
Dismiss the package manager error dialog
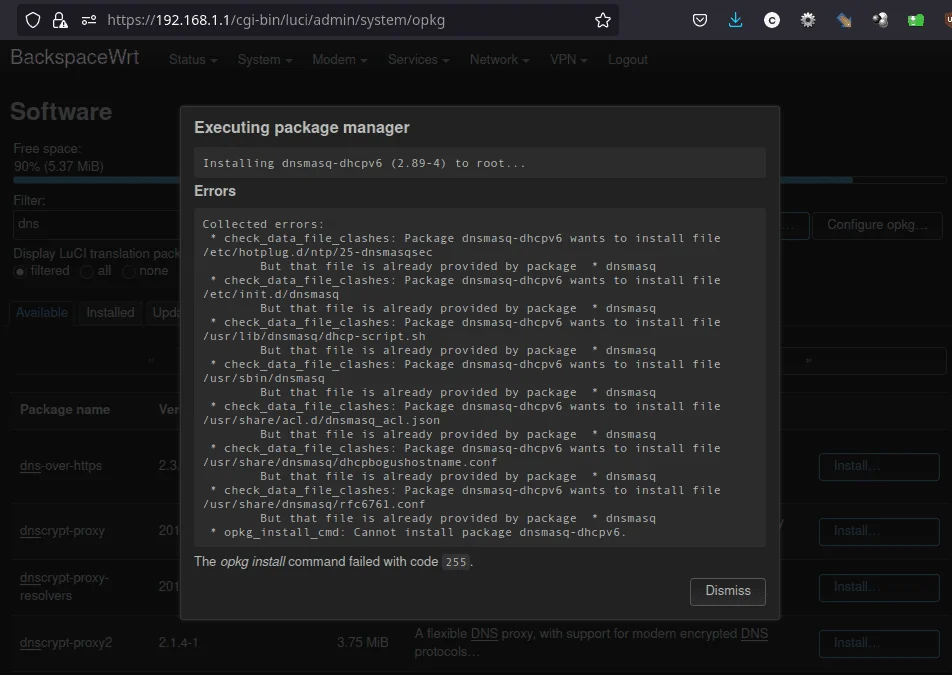[727, 591]
